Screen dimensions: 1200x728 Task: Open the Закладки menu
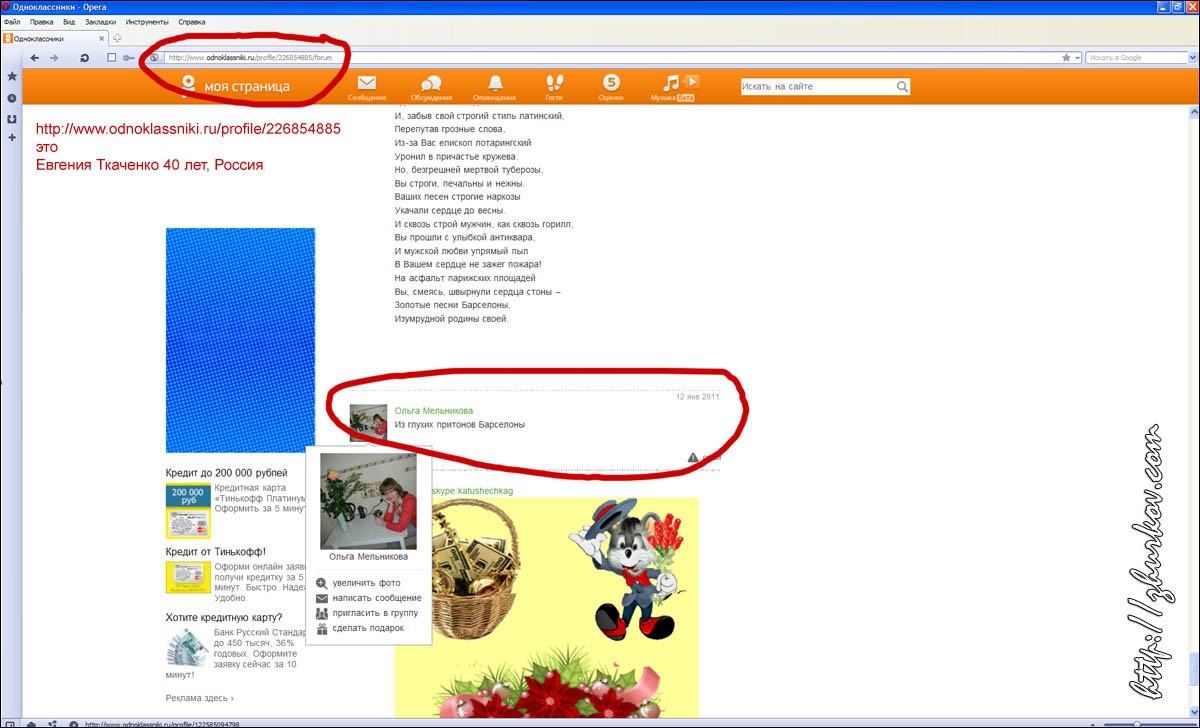tap(99, 22)
